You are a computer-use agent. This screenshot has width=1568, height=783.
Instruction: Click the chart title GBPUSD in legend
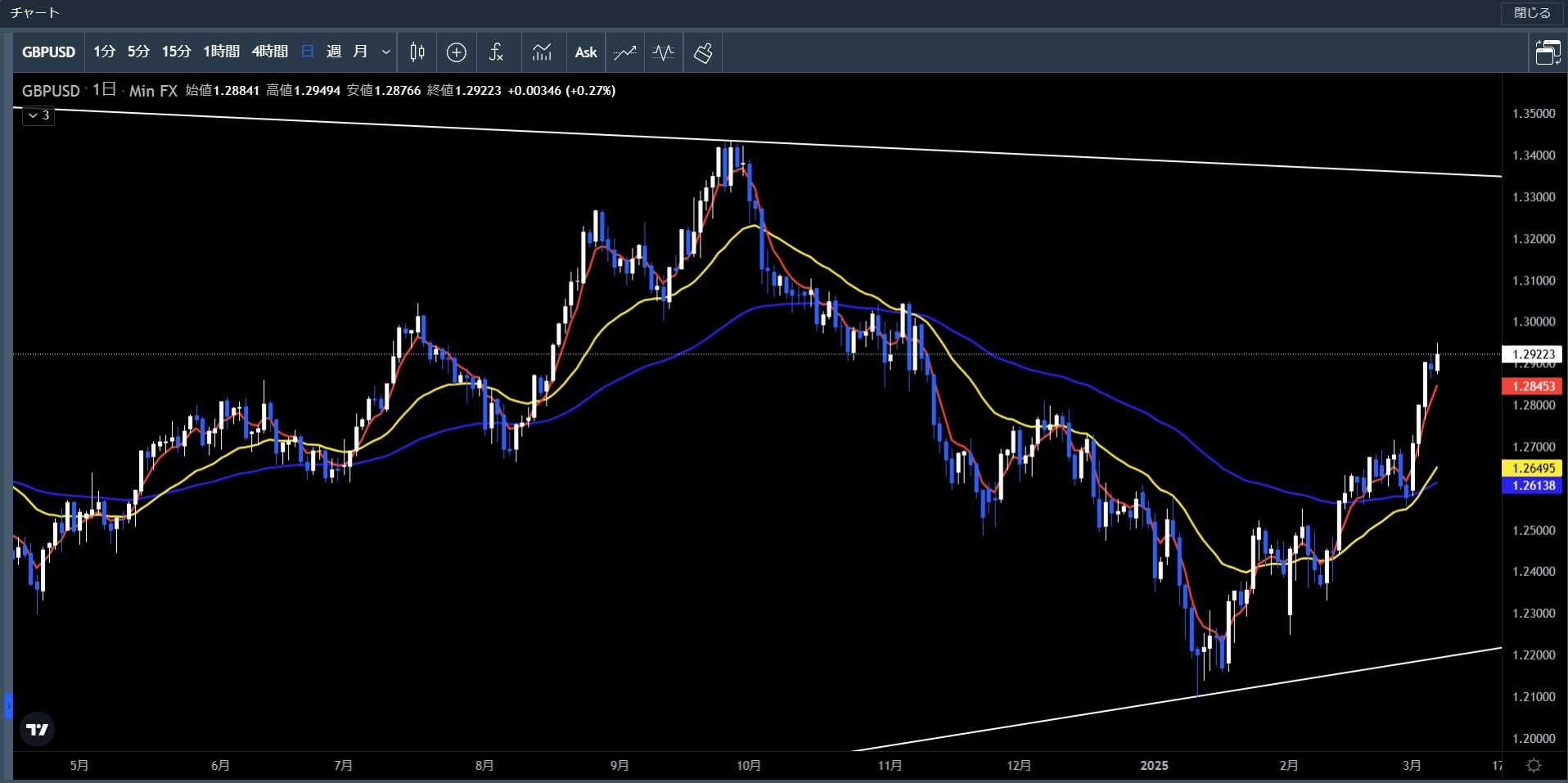pyautogui.click(x=51, y=91)
